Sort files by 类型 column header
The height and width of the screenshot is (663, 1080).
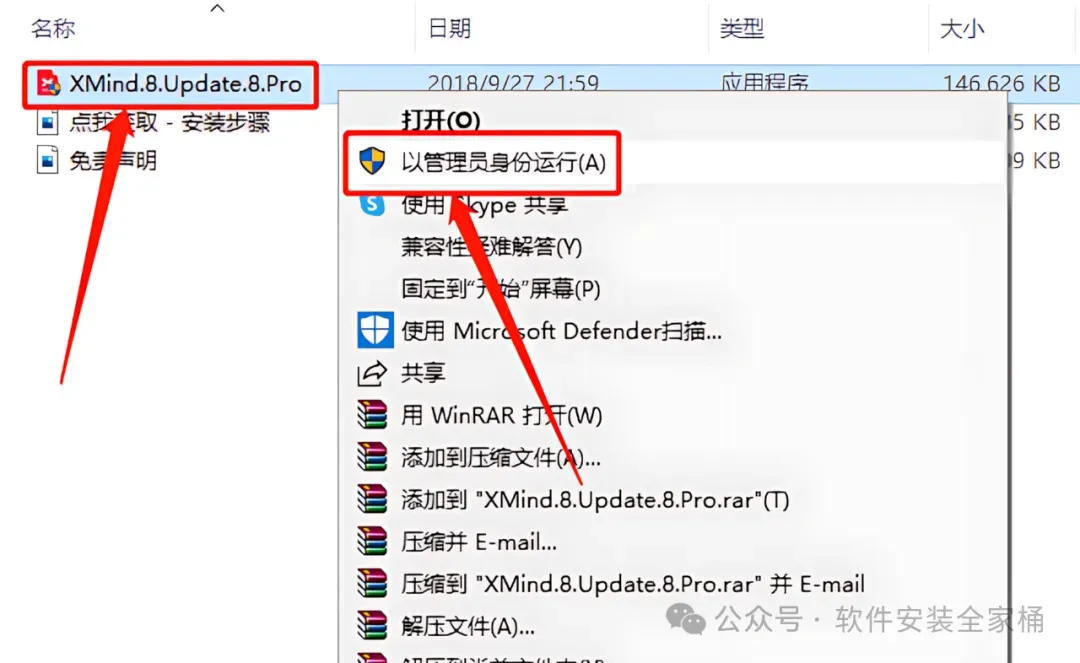742,28
